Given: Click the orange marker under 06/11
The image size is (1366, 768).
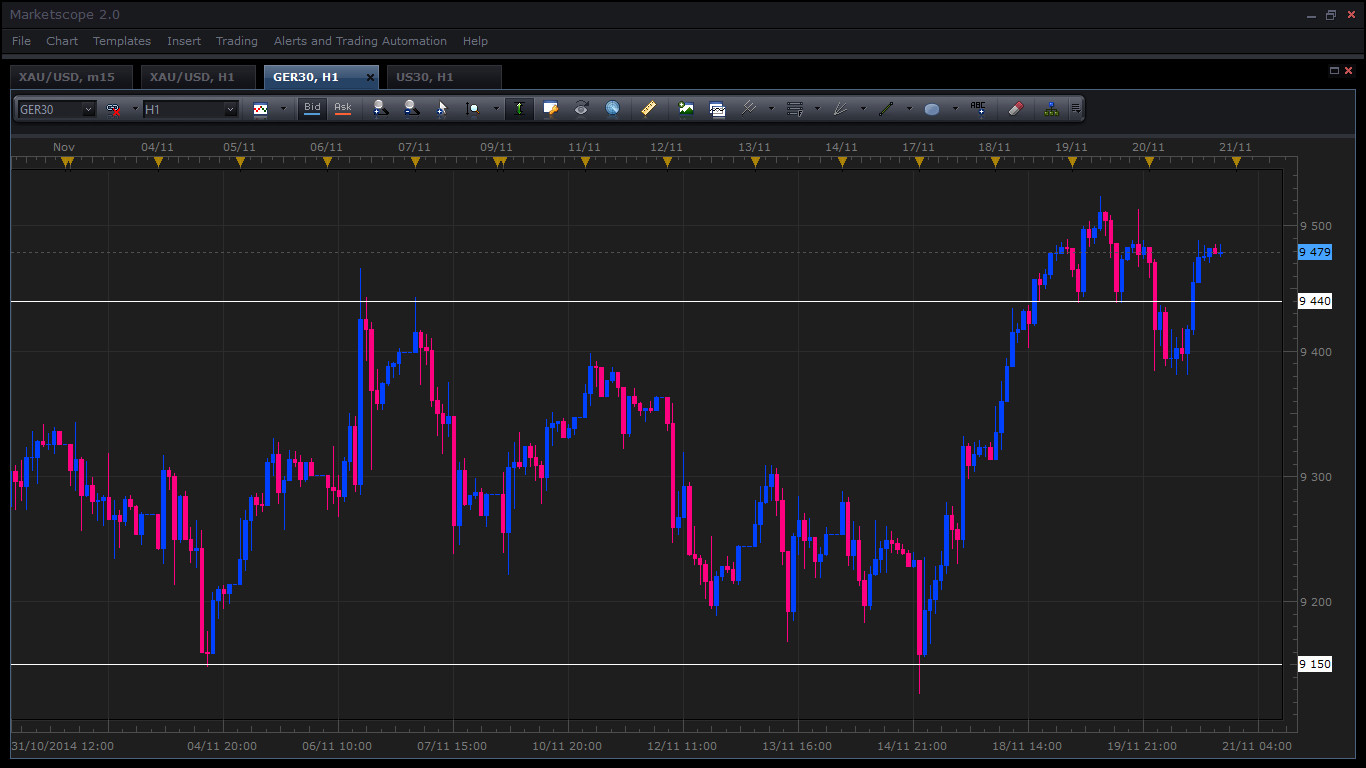Looking at the screenshot, I should [x=327, y=162].
